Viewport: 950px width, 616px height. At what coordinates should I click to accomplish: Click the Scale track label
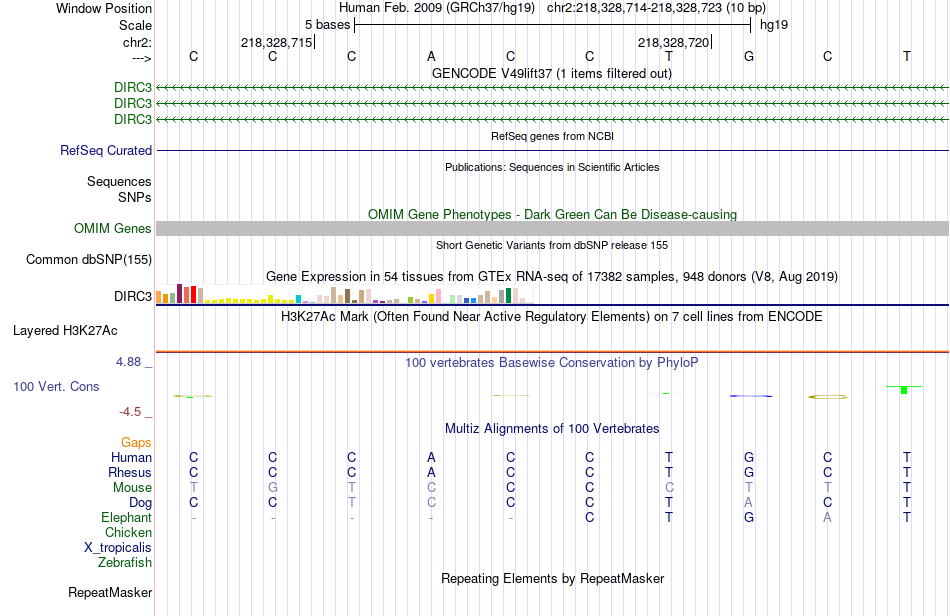(x=135, y=25)
